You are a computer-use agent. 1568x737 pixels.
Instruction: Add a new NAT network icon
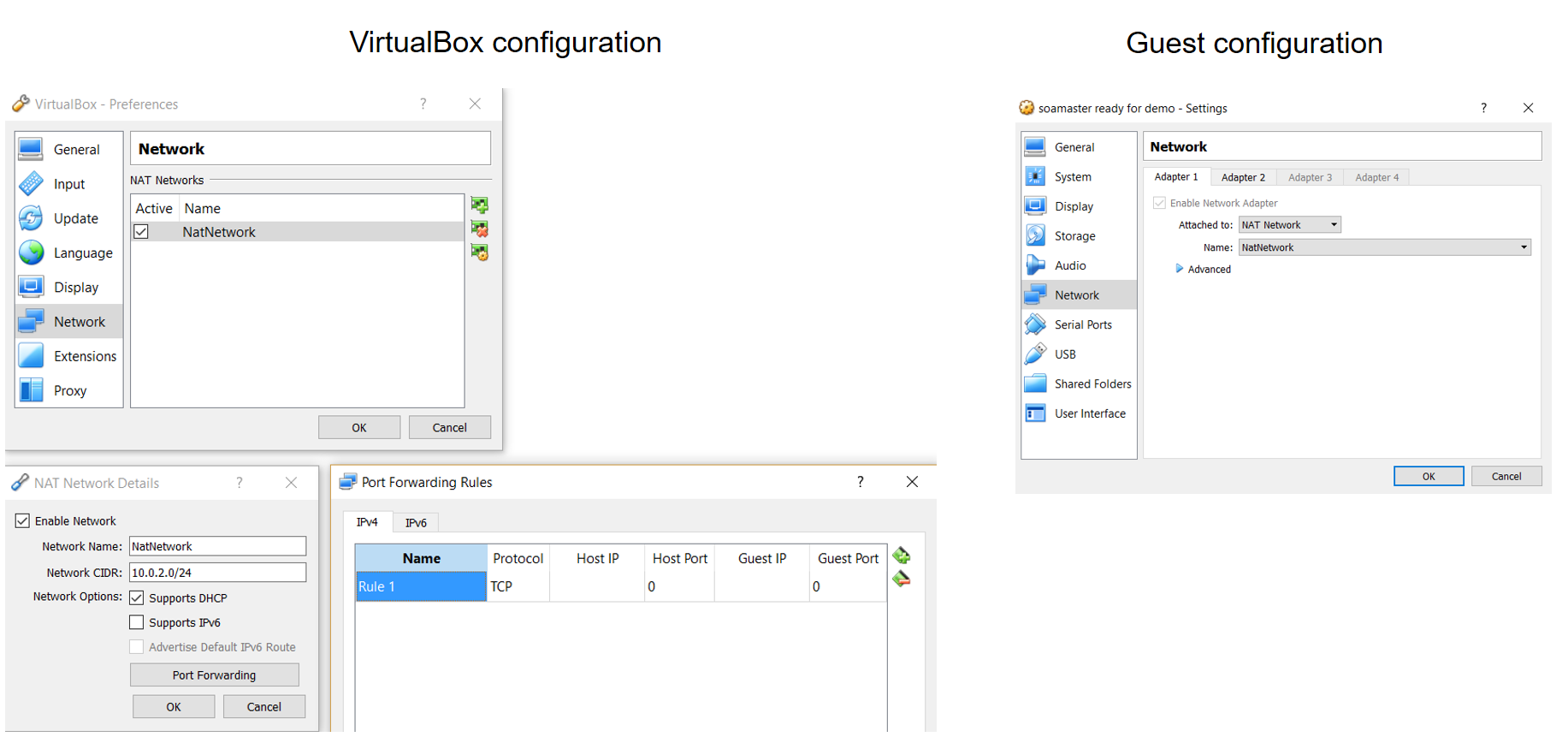(x=480, y=205)
